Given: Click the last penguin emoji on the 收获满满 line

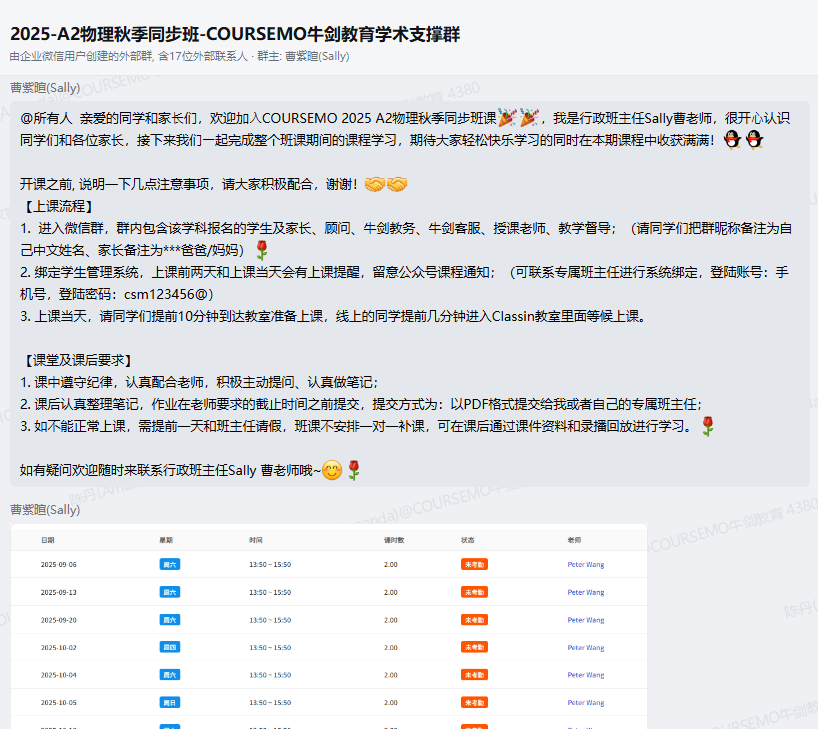Looking at the screenshot, I should coord(754,140).
